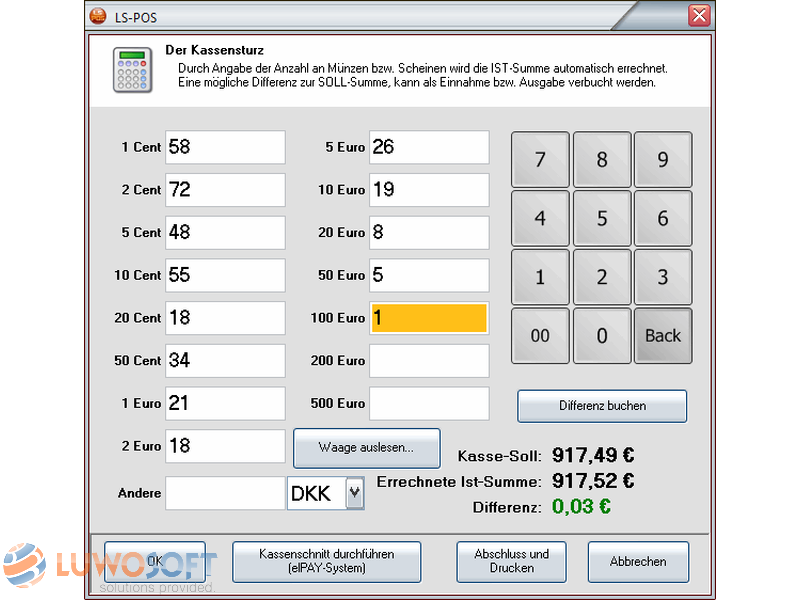Click the highlighted 100 Euro field
Screen dimensions: 800x600
(429, 318)
